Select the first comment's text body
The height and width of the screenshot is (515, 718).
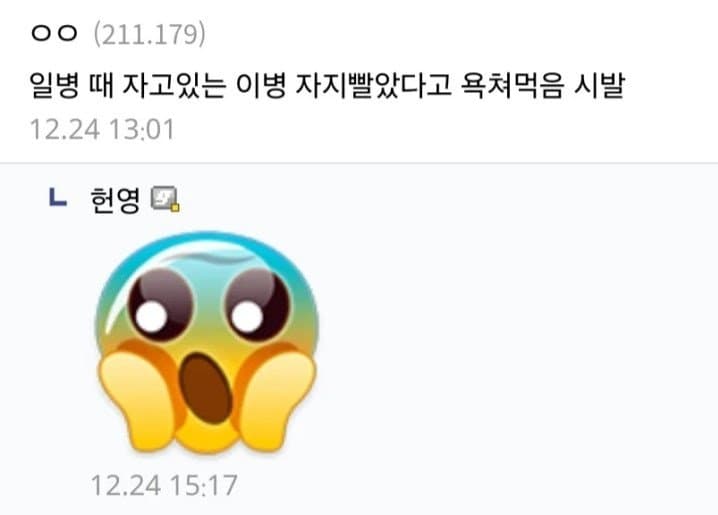pyautogui.click(x=327, y=85)
